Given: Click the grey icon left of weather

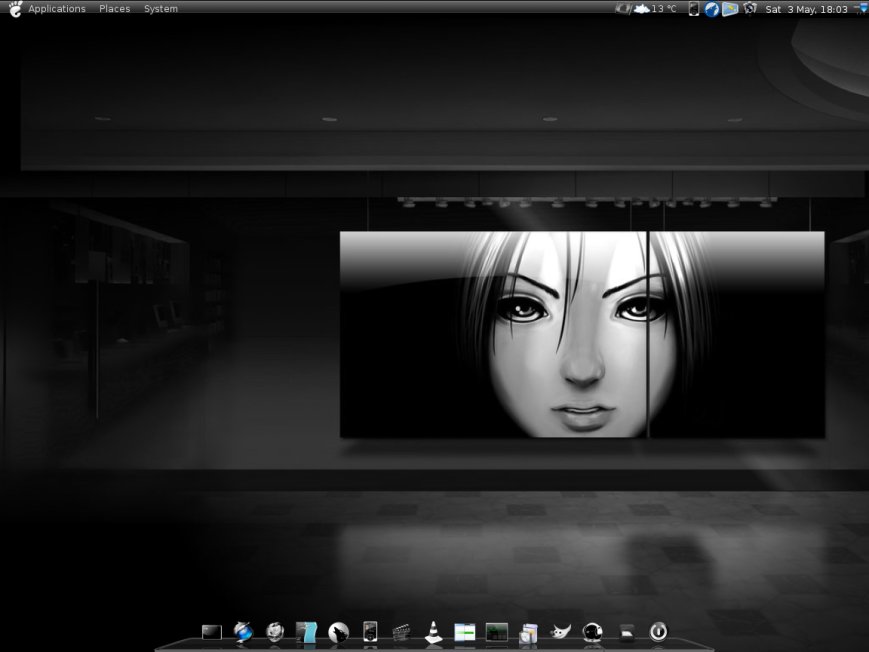Looking at the screenshot, I should click(x=623, y=9).
